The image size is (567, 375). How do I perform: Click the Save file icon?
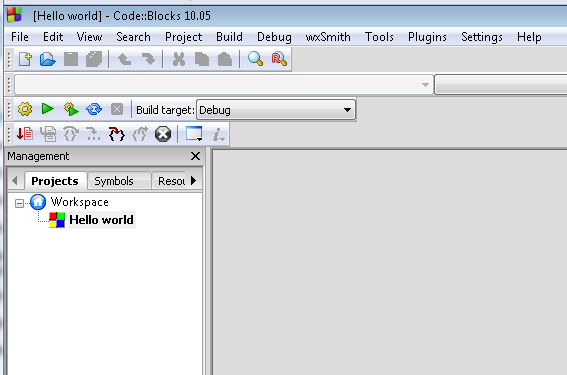(x=71, y=59)
